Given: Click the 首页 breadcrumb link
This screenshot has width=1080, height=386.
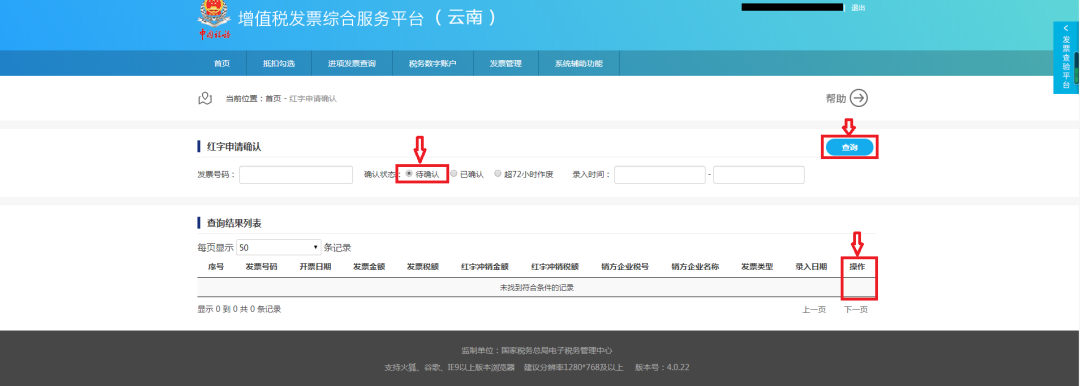Looking at the screenshot, I should point(273,99).
